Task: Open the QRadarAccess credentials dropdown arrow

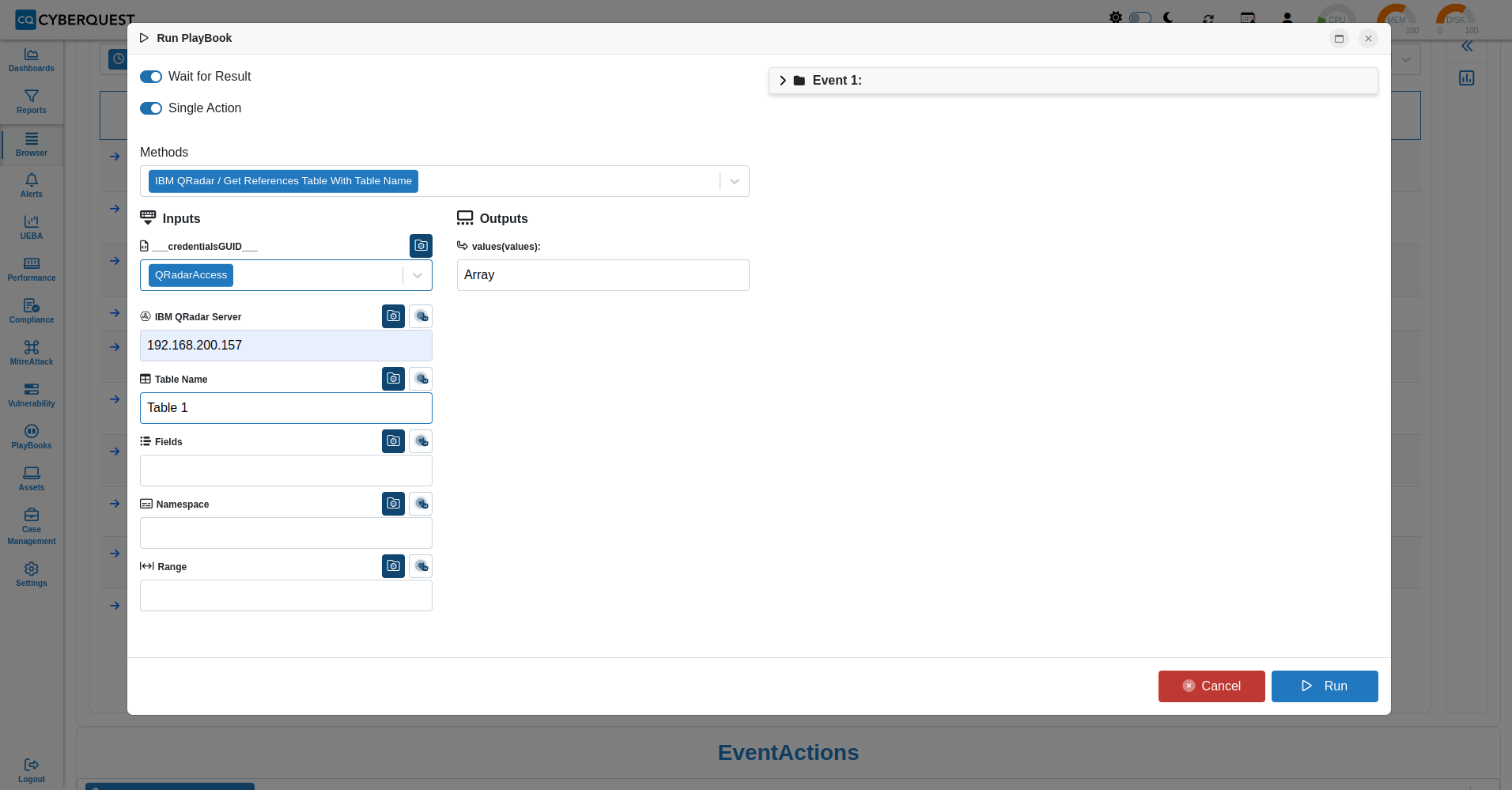Action: coord(418,275)
